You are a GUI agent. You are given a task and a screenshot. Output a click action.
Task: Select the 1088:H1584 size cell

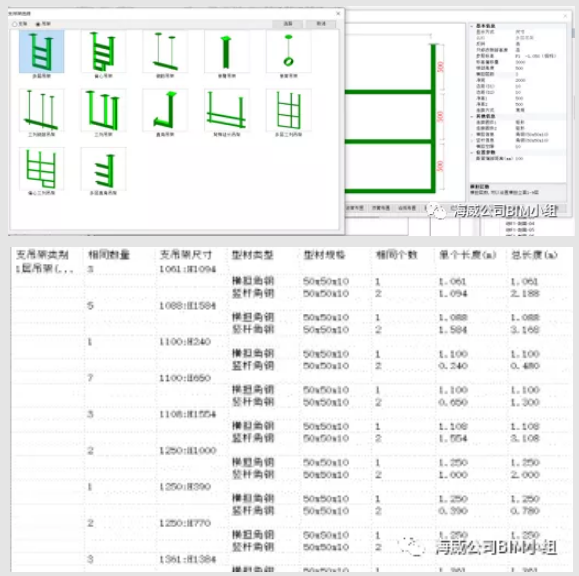point(187,305)
